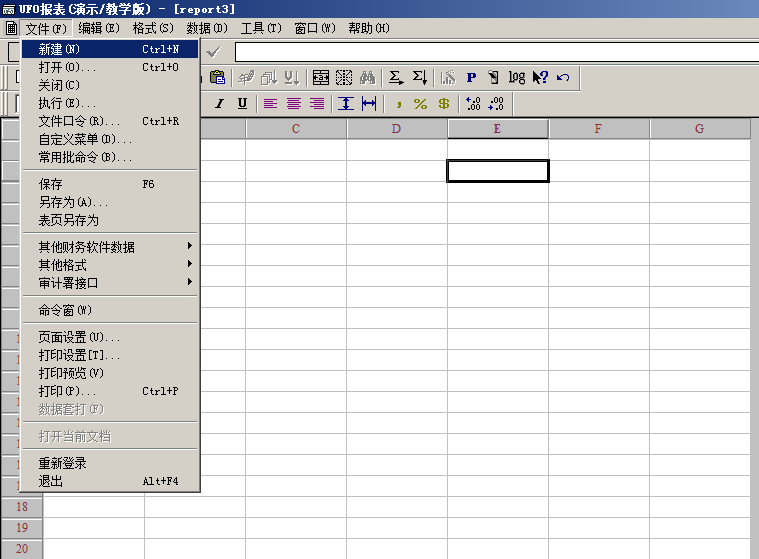
Task: Apply percent number format
Action: (x=421, y=104)
